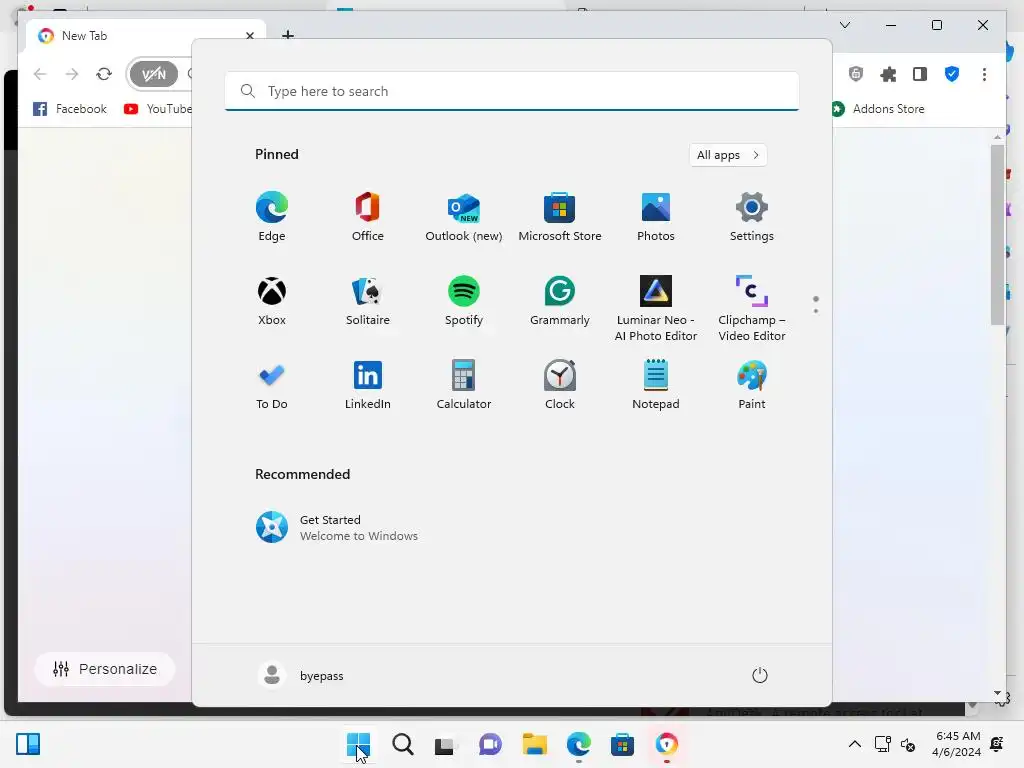Open All apps list
The height and width of the screenshot is (768, 1024).
[x=728, y=155]
